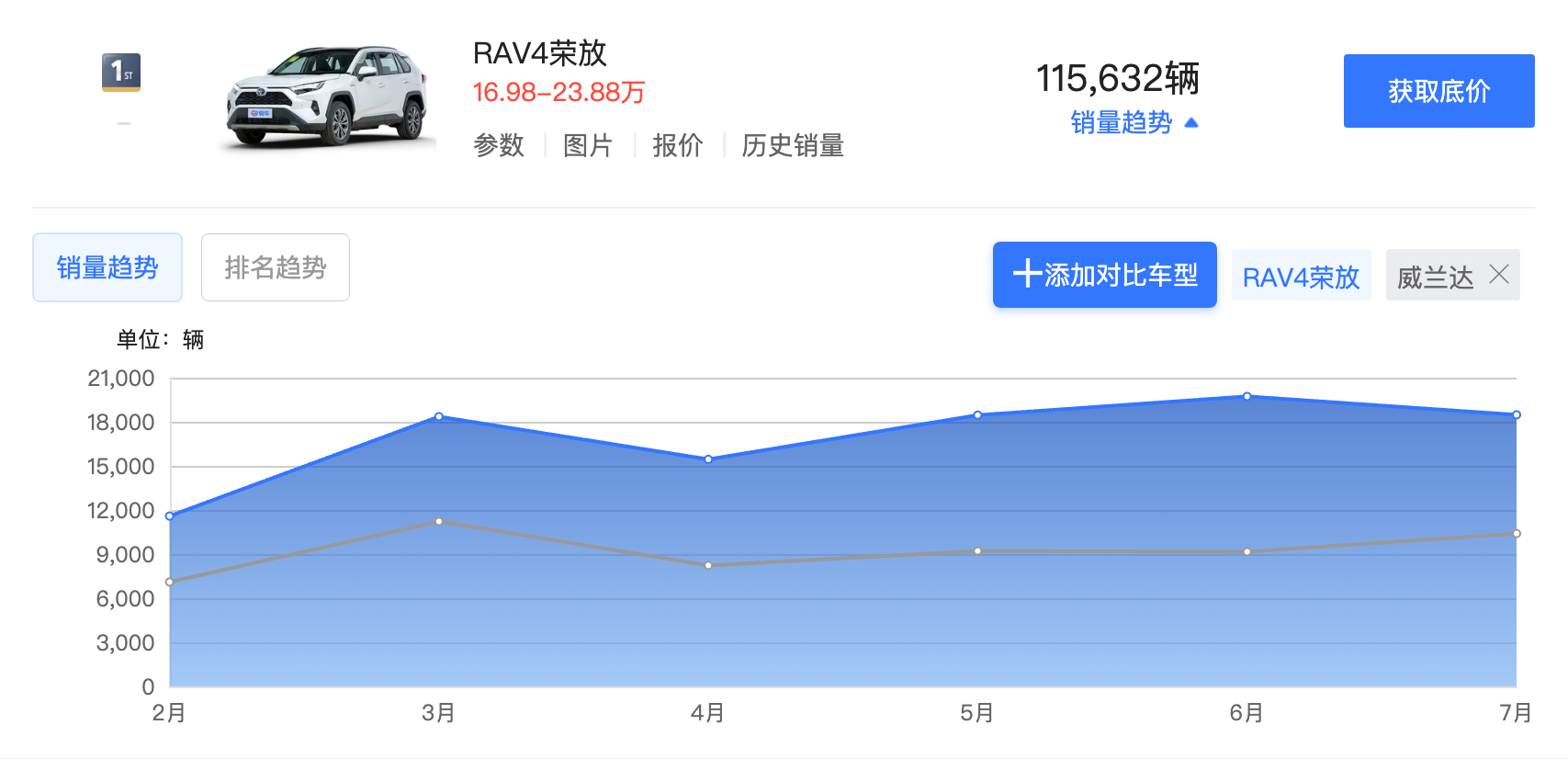Click the 6月 peak point on blue line
1568x759 pixels.
(1247, 396)
